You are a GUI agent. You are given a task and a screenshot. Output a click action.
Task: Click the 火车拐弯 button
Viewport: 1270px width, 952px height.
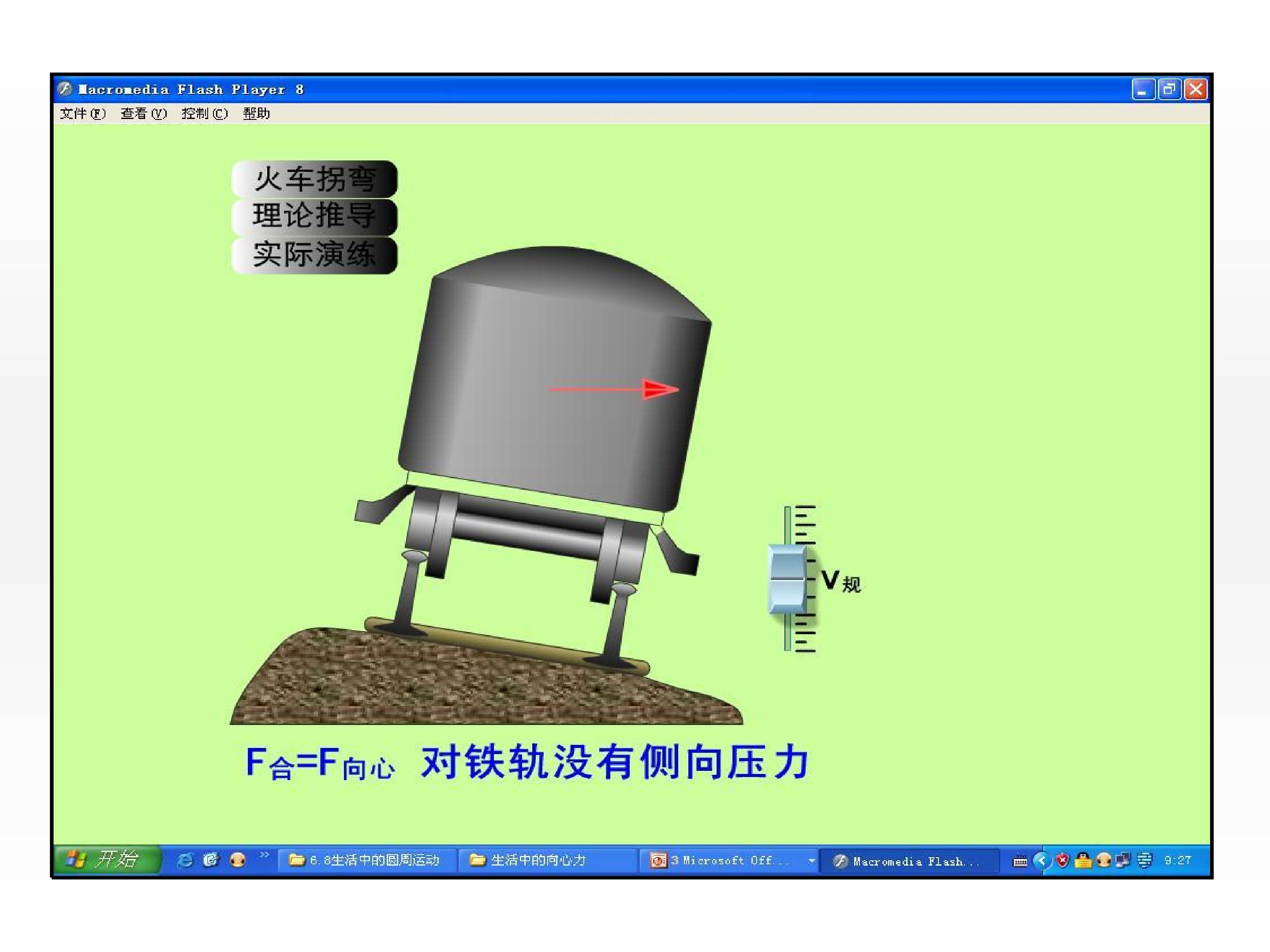pos(314,179)
